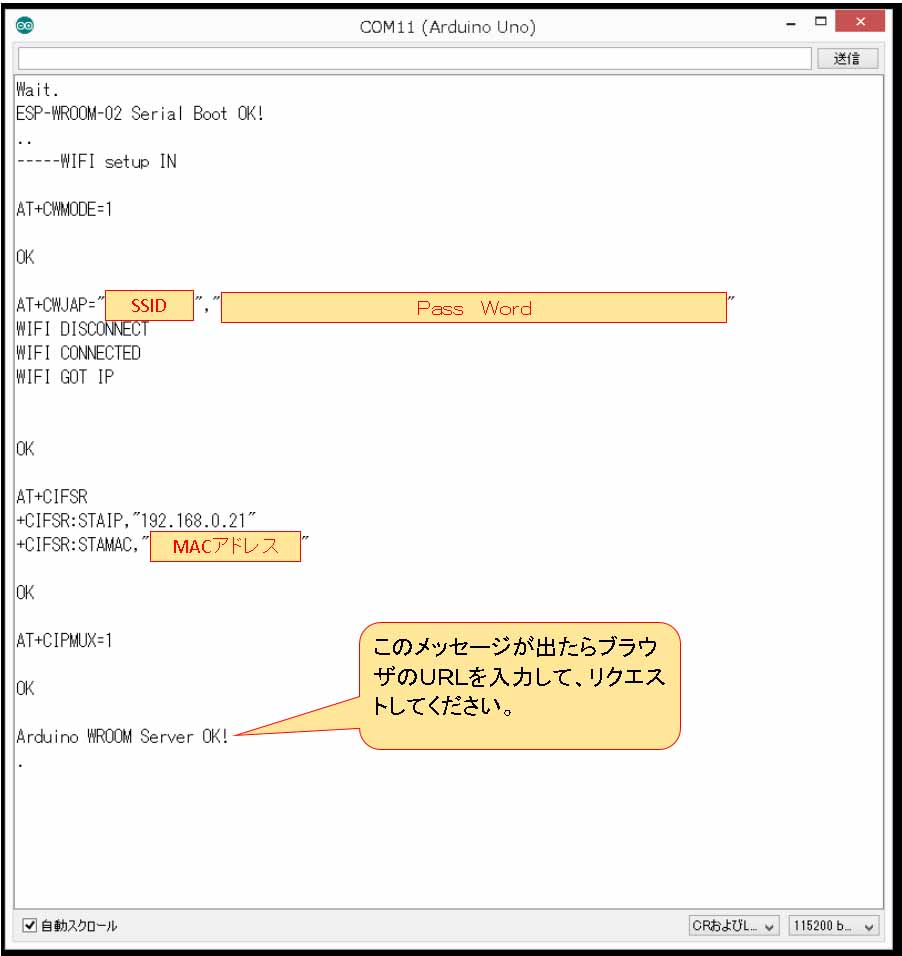Click the "WIFI GOT IP" output line
Screen dimensions: 902x956
[65, 378]
